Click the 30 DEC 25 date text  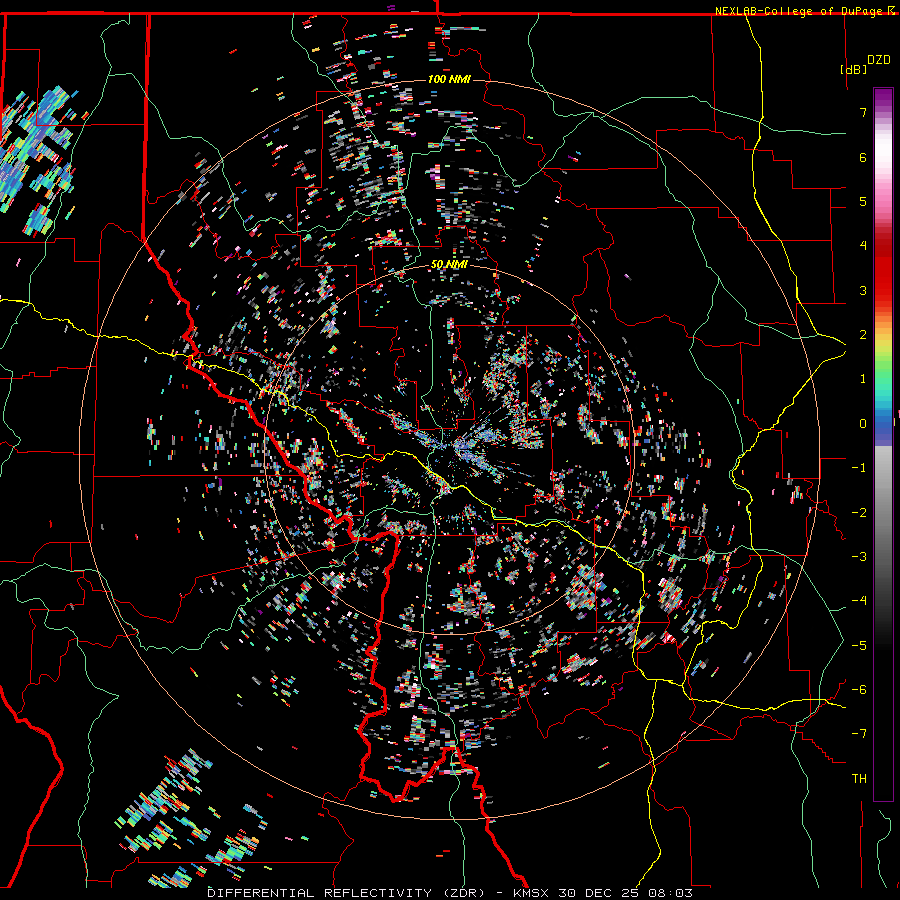(599, 893)
